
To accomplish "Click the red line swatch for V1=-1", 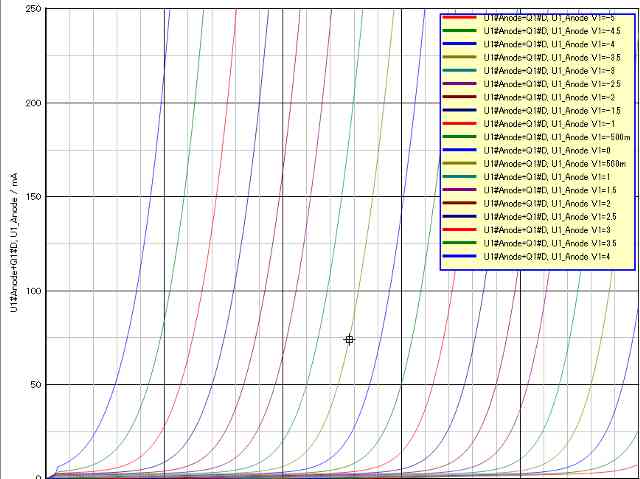I will (460, 123).
